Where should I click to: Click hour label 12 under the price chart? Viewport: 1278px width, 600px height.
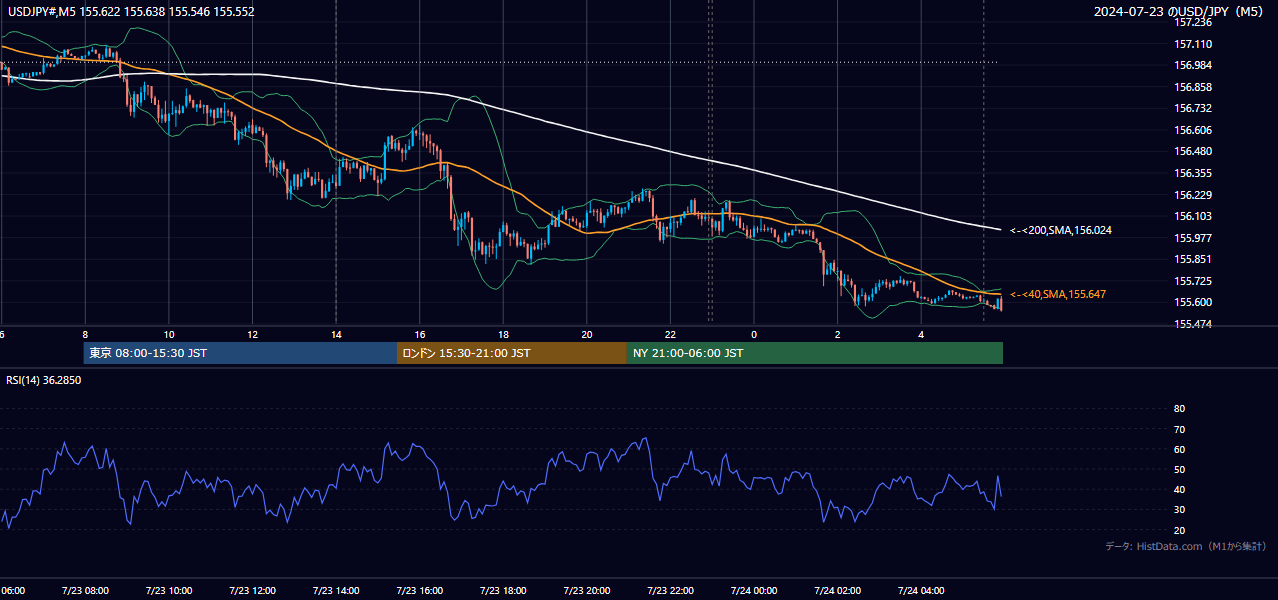(253, 334)
